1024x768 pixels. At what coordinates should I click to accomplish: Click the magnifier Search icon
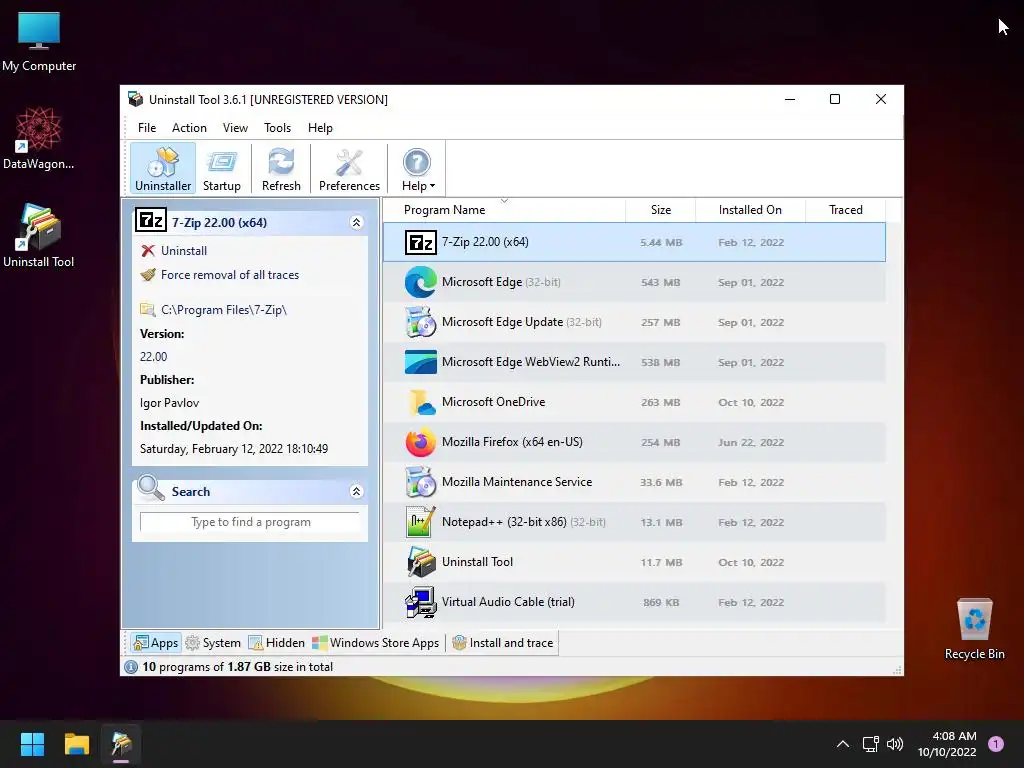[151, 488]
